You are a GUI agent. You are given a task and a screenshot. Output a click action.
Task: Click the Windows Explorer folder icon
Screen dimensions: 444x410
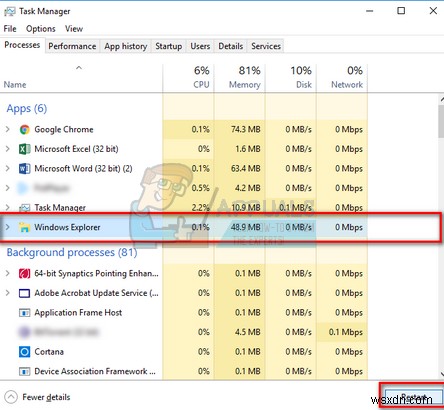coord(24,227)
